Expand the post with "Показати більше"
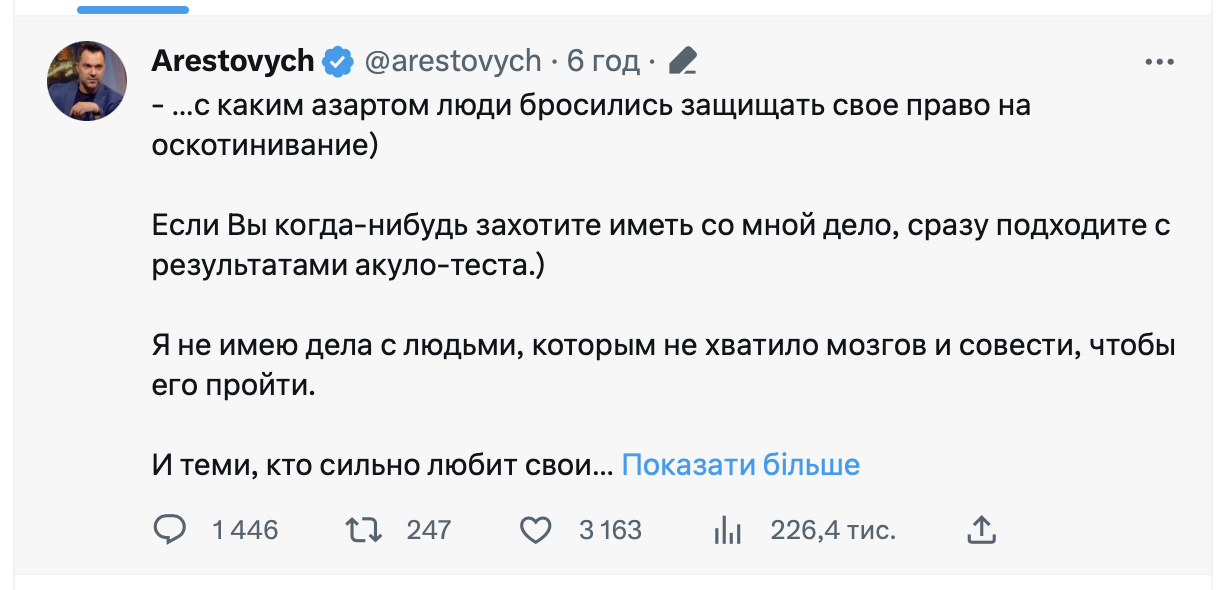The width and height of the screenshot is (1232, 590). (740, 465)
